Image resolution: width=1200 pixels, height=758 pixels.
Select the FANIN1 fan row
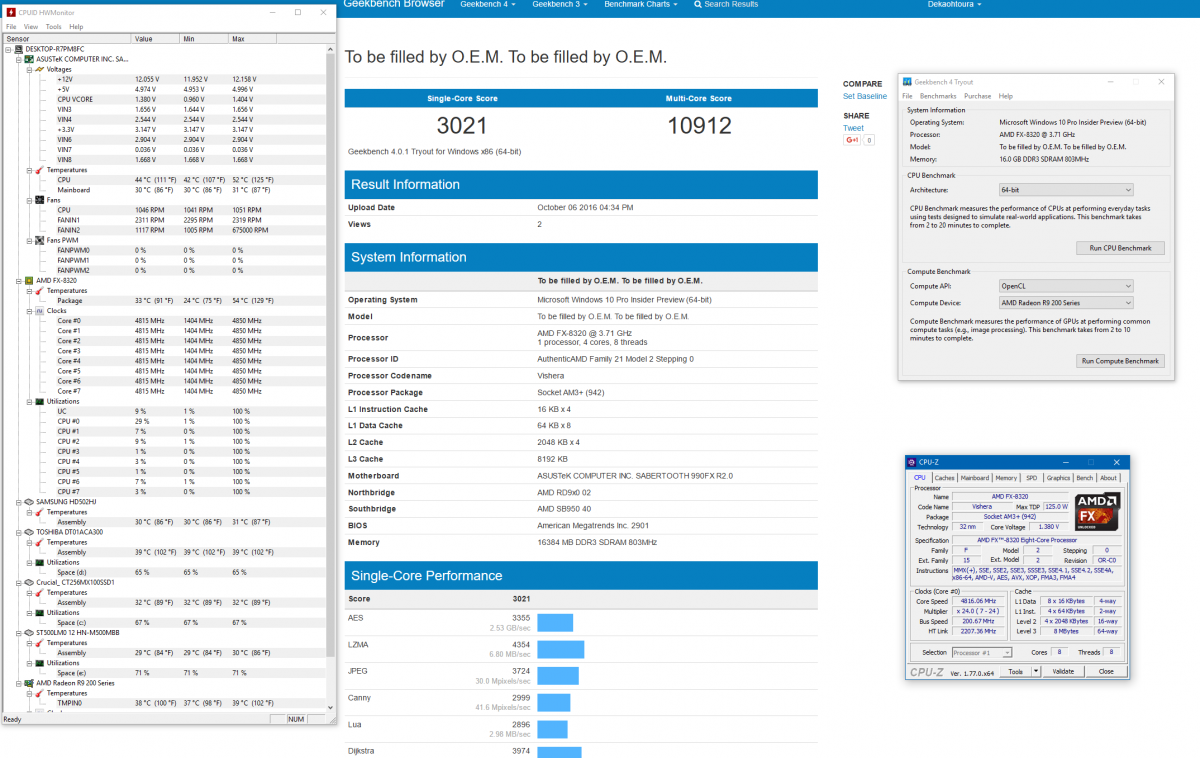coord(165,220)
